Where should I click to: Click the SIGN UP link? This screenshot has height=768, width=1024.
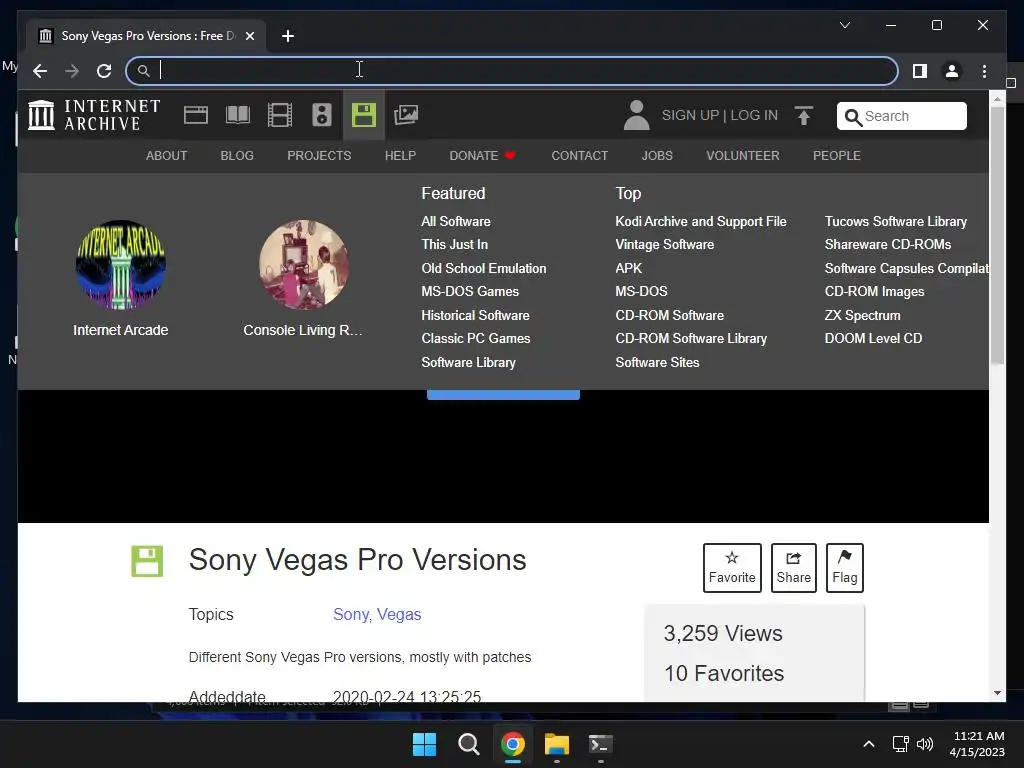[690, 115]
